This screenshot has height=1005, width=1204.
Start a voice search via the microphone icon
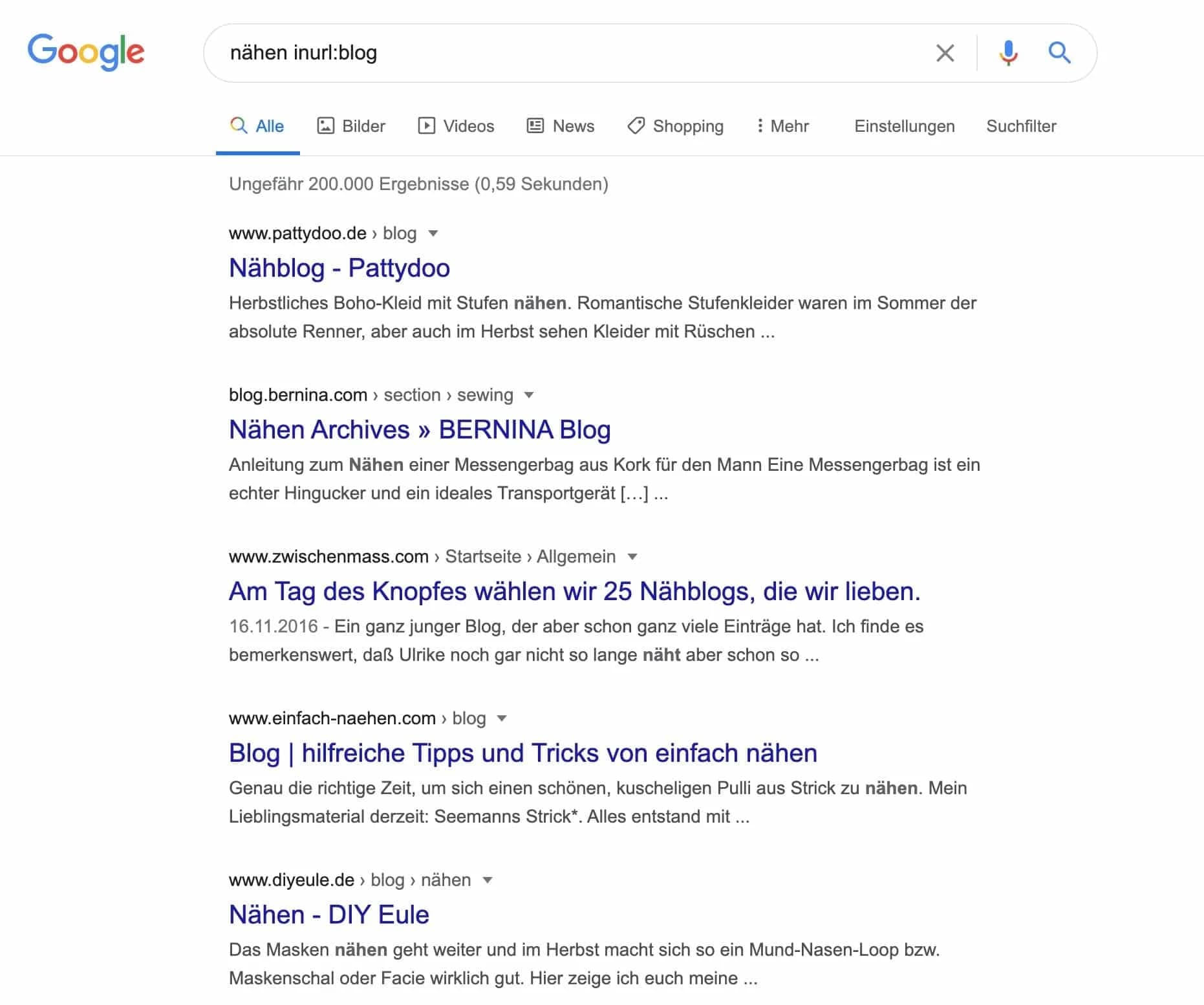pyautogui.click(x=1007, y=53)
